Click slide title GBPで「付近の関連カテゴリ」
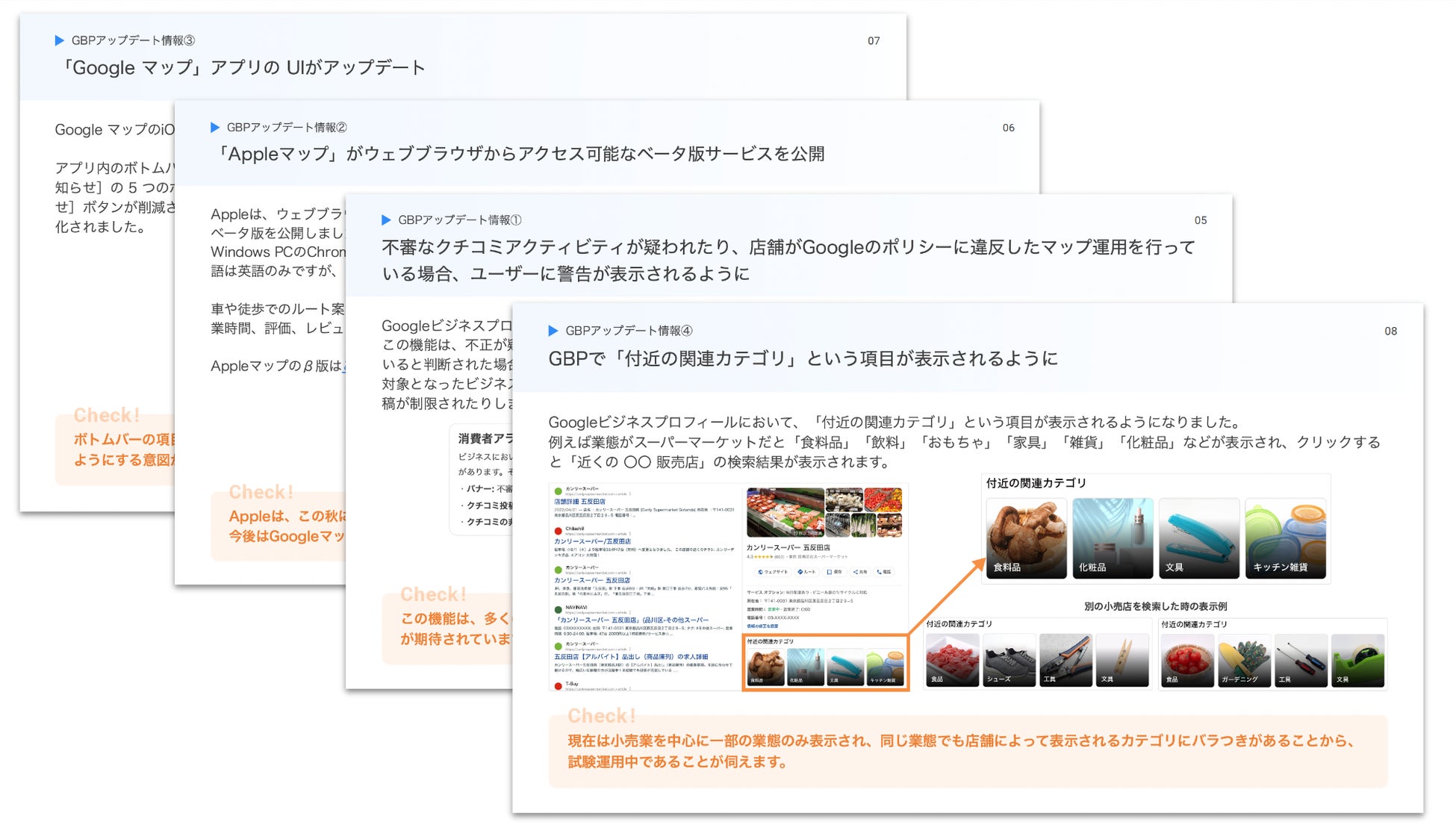 pos(803,359)
